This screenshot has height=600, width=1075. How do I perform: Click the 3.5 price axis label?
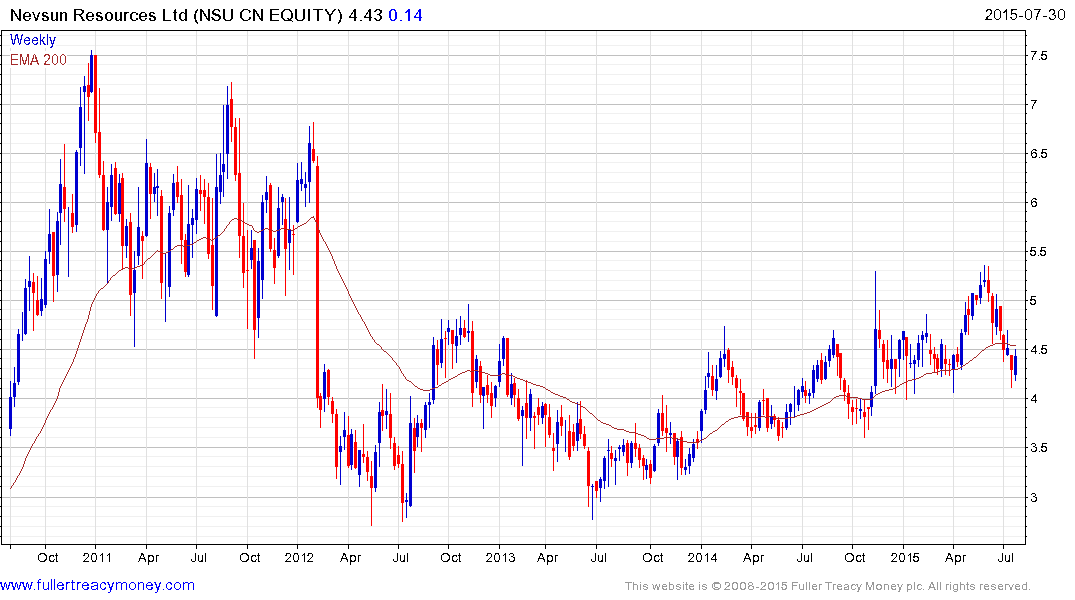tap(1039, 448)
